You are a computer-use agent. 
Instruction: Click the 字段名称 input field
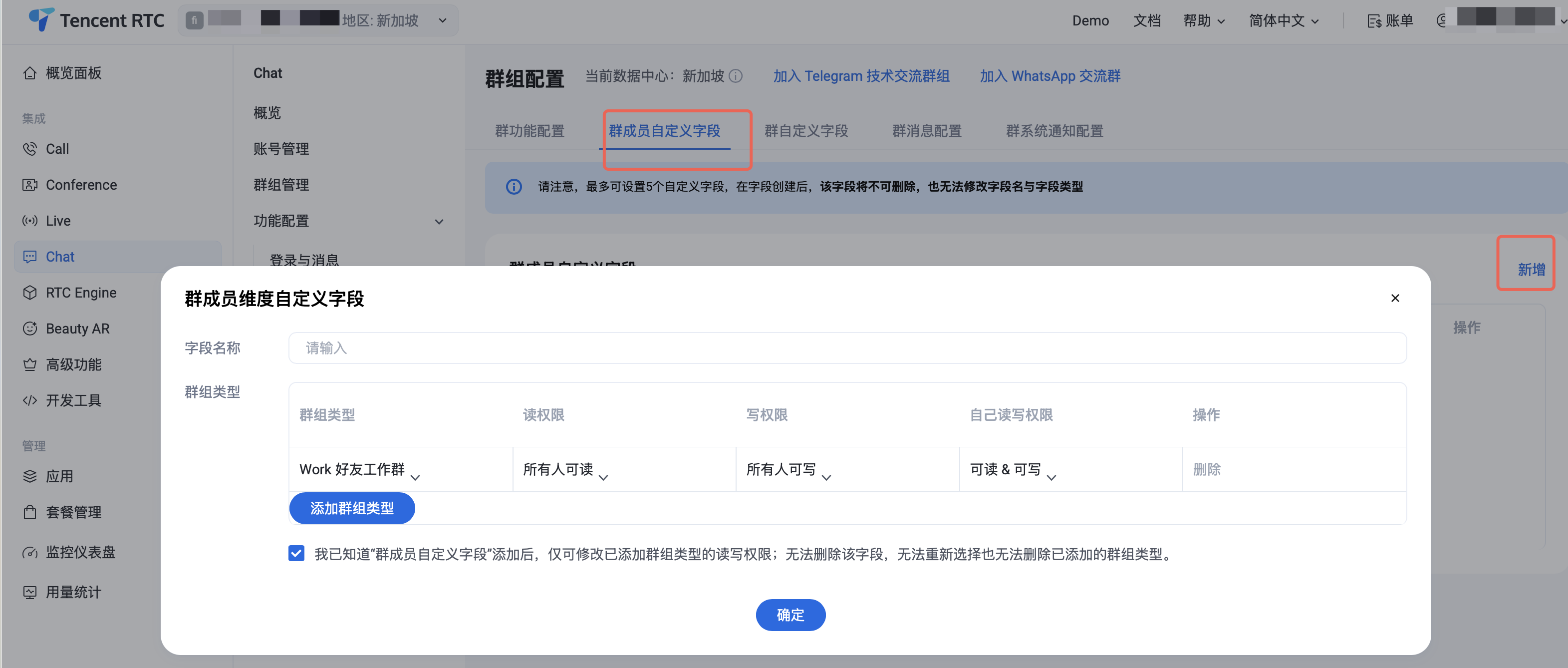(x=847, y=347)
